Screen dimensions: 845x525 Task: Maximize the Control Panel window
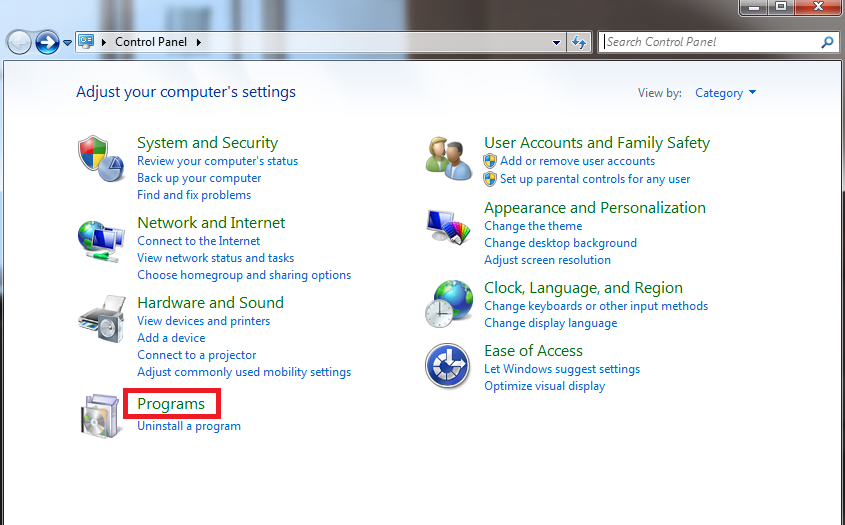coord(780,7)
